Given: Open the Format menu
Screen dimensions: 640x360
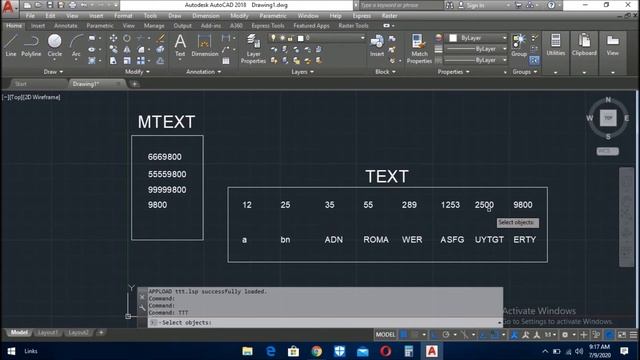Looking at the screenshot, I should [123, 16].
